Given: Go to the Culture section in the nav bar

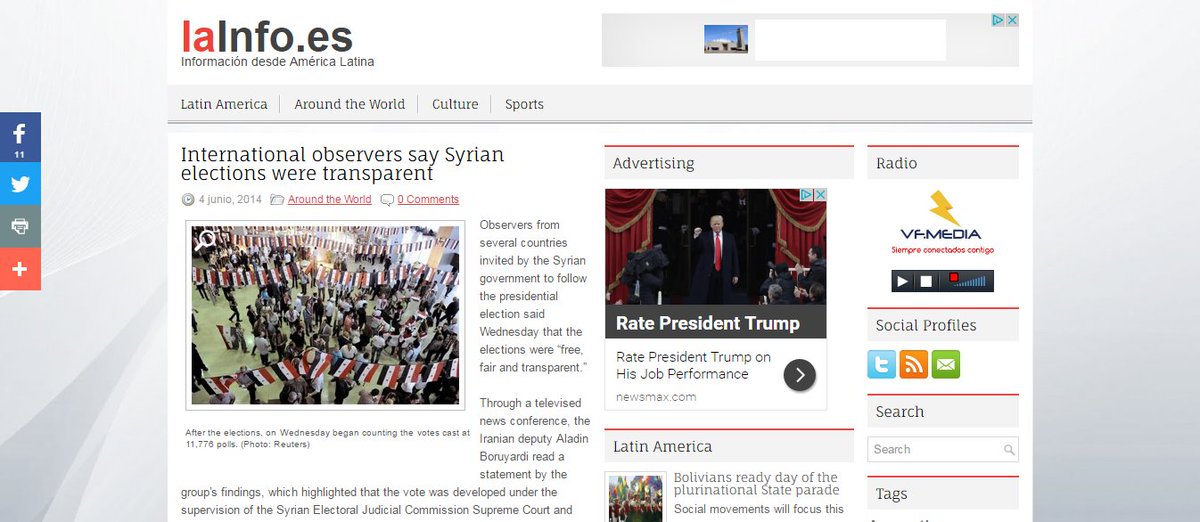Looking at the screenshot, I should [x=455, y=104].
